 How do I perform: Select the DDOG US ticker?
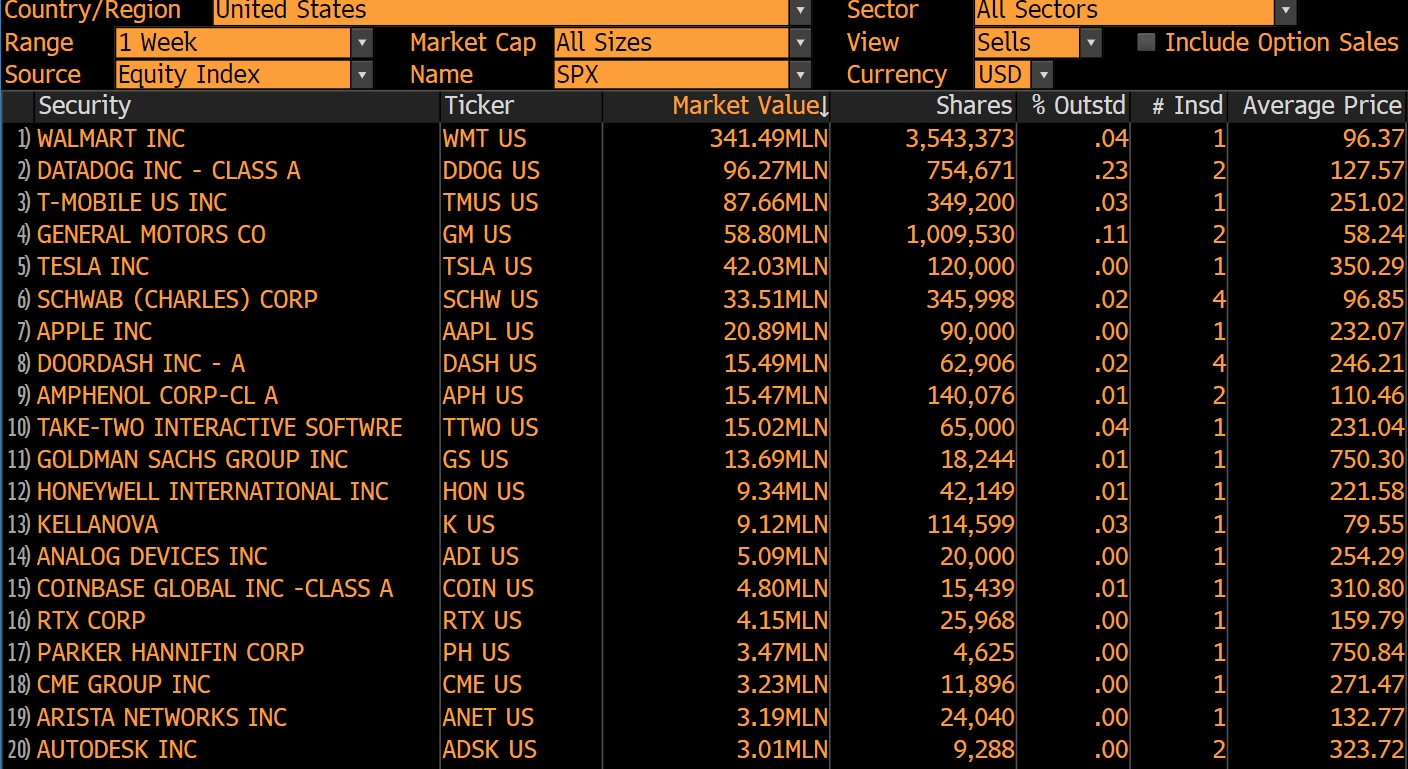pyautogui.click(x=491, y=171)
